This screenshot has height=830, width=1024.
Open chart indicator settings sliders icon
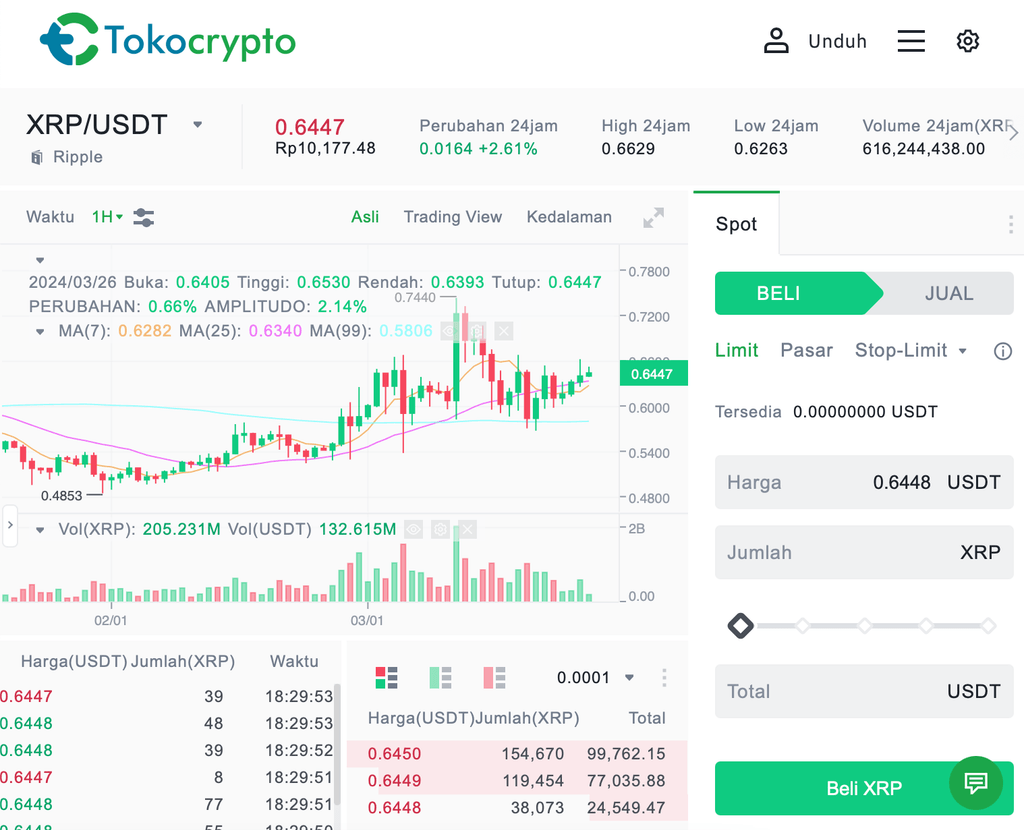[144, 217]
